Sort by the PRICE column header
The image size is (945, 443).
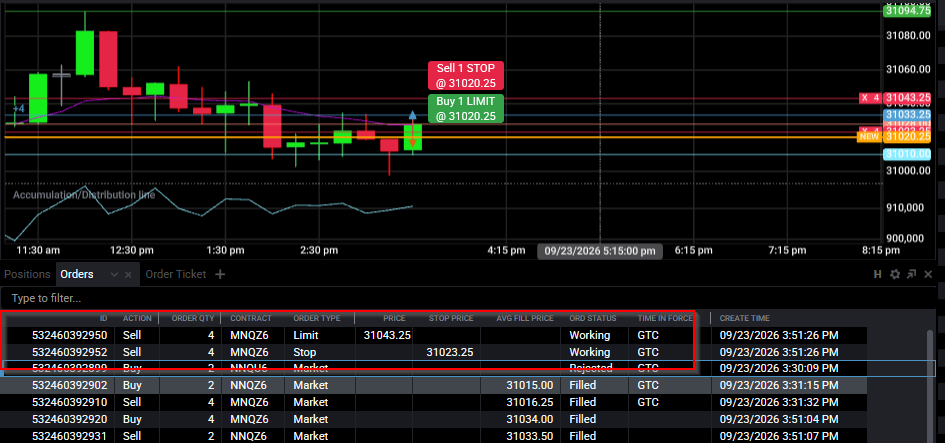coord(394,318)
